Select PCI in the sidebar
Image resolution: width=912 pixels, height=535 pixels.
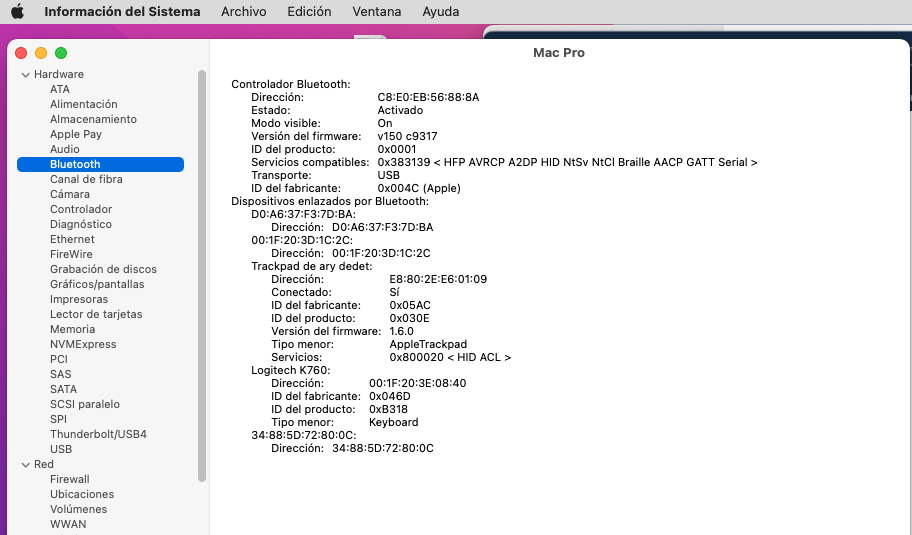[59, 359]
